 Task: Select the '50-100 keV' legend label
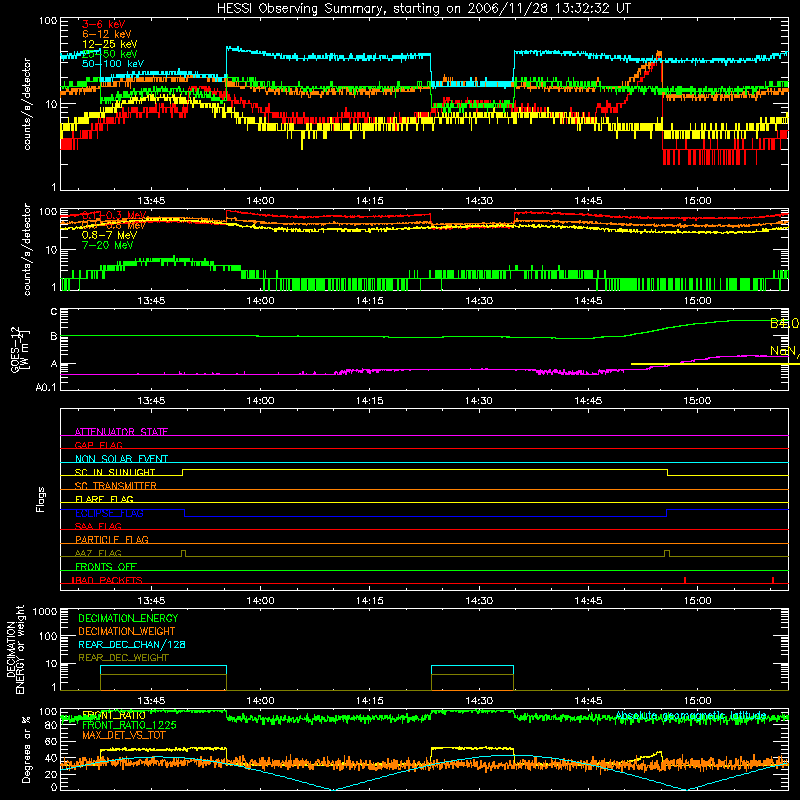coord(113,64)
